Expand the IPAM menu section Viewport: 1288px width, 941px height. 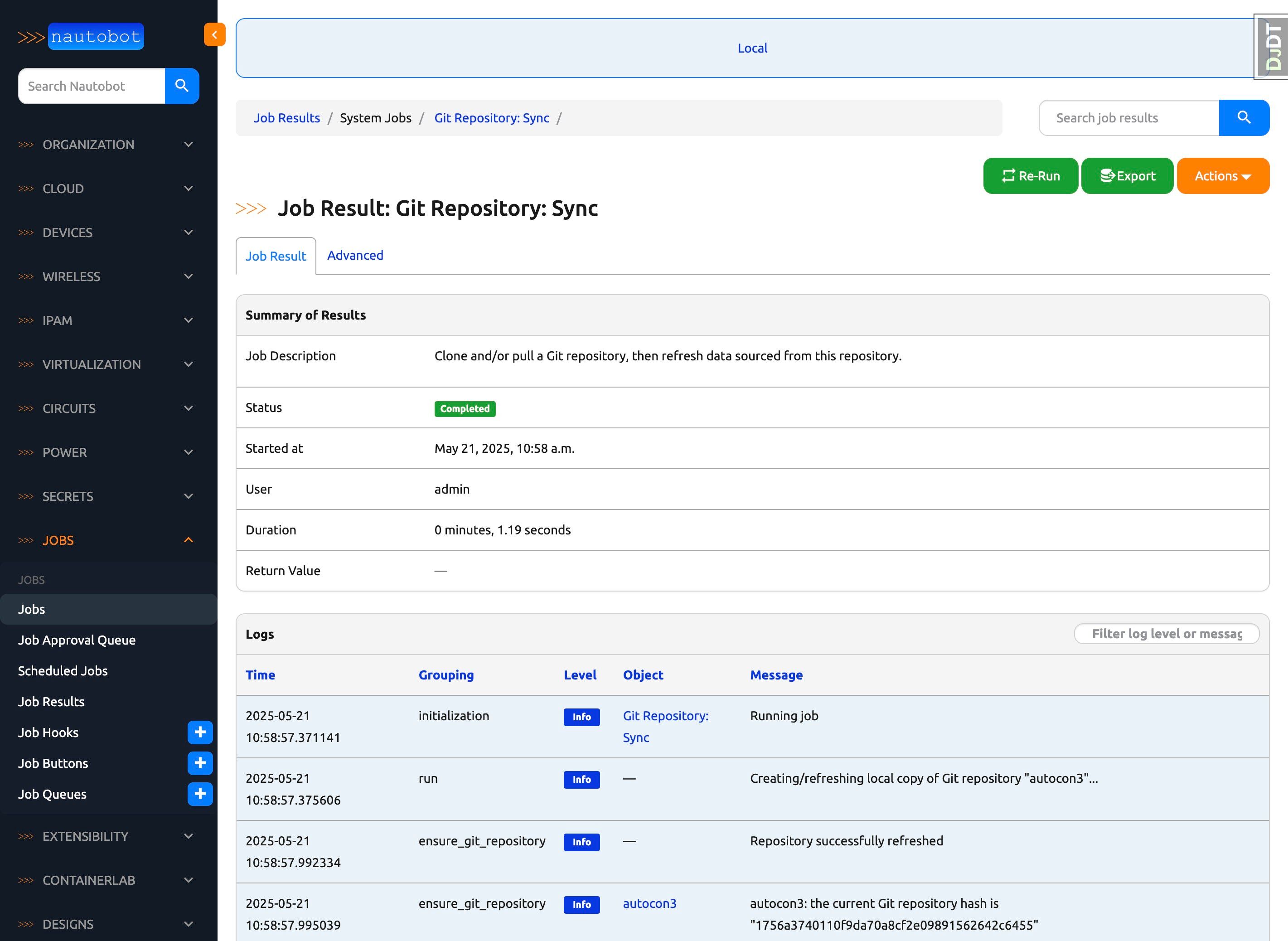coord(105,320)
